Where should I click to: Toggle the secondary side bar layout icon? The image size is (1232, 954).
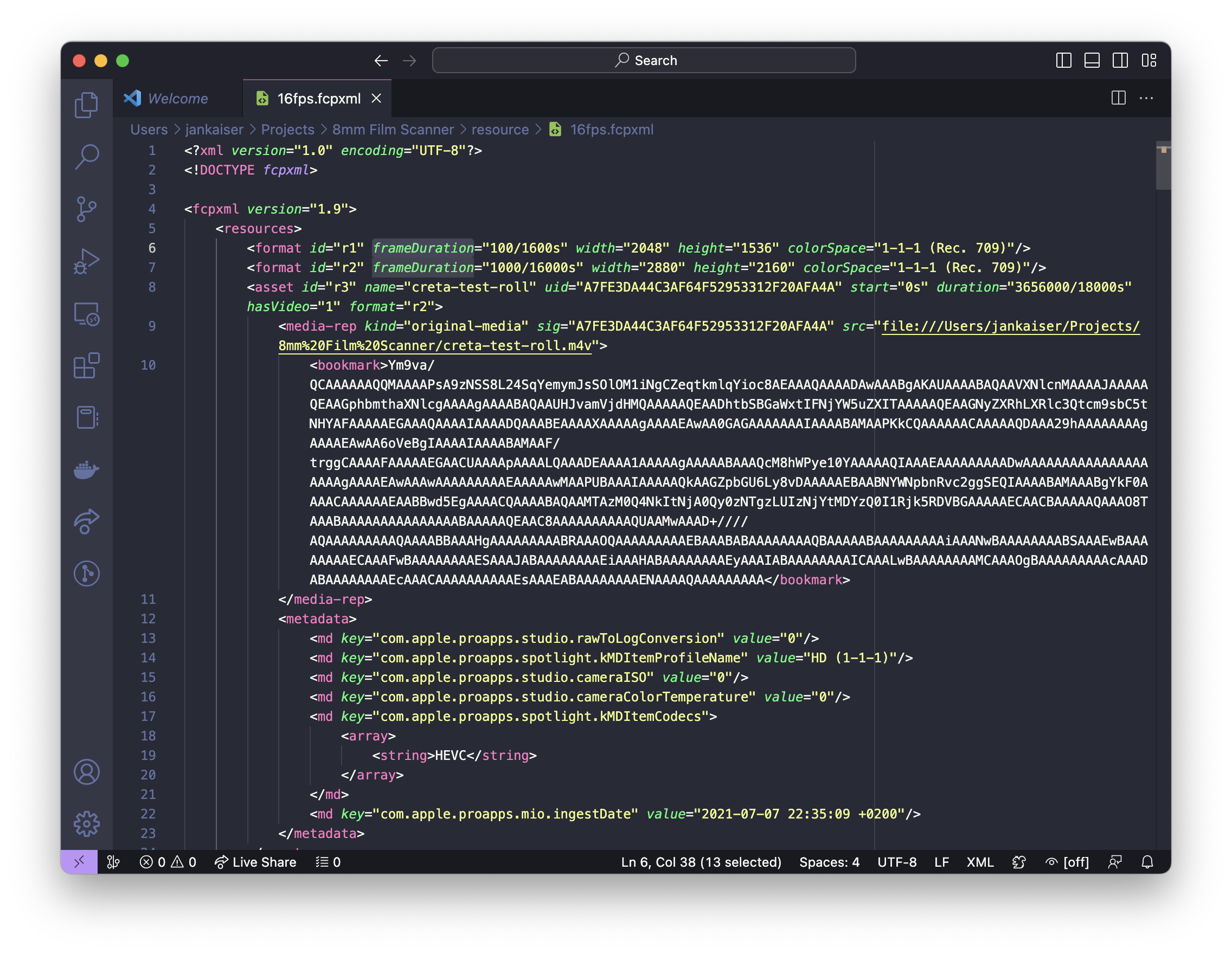(x=1120, y=60)
